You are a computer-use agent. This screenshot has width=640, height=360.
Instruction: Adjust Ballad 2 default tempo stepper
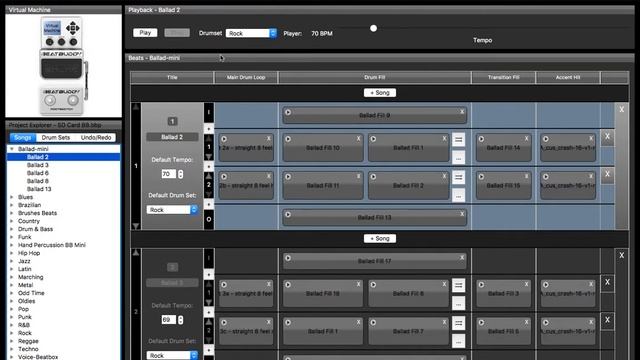click(x=180, y=174)
